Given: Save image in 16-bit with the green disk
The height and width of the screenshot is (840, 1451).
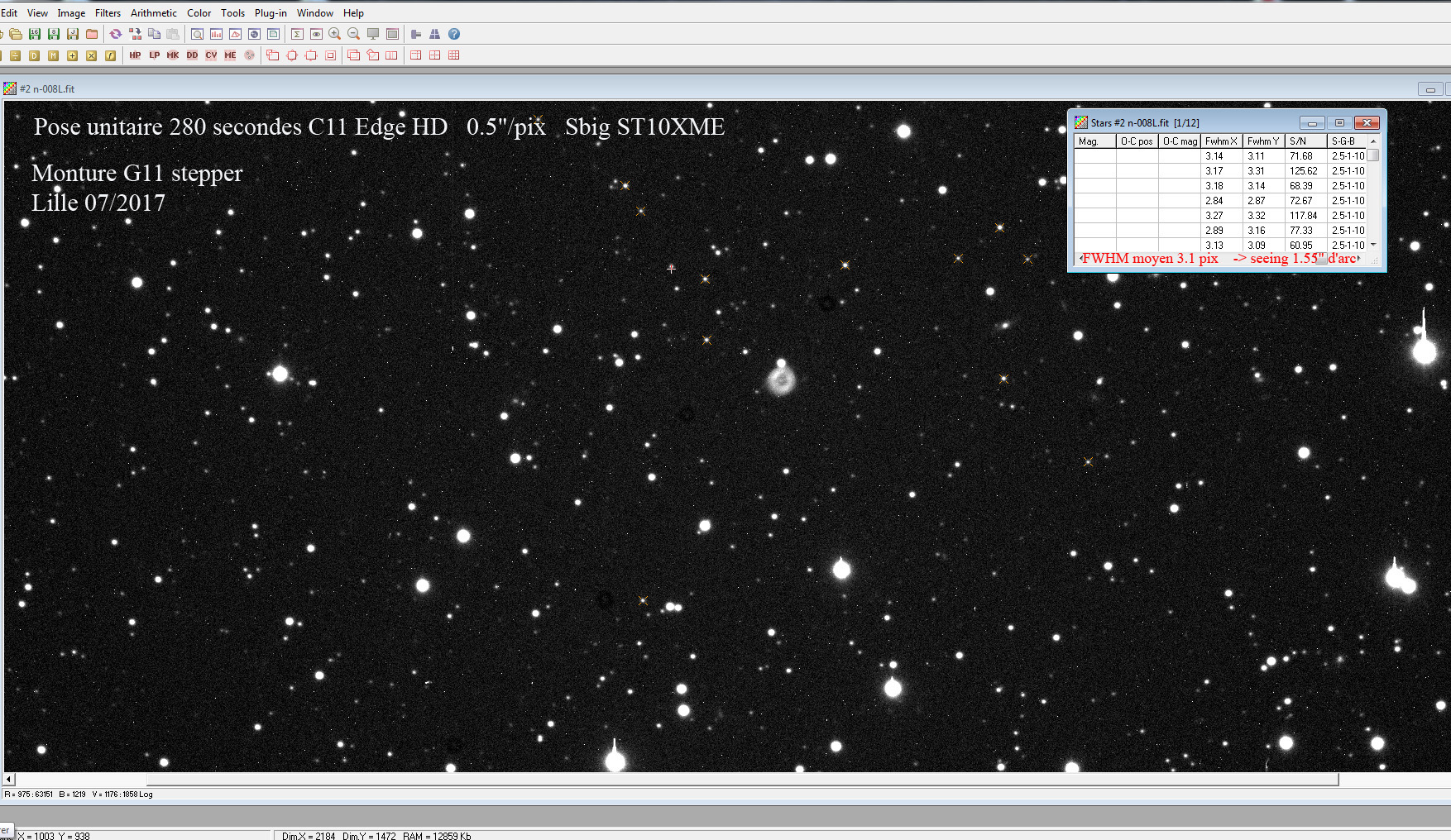Looking at the screenshot, I should [x=35, y=34].
